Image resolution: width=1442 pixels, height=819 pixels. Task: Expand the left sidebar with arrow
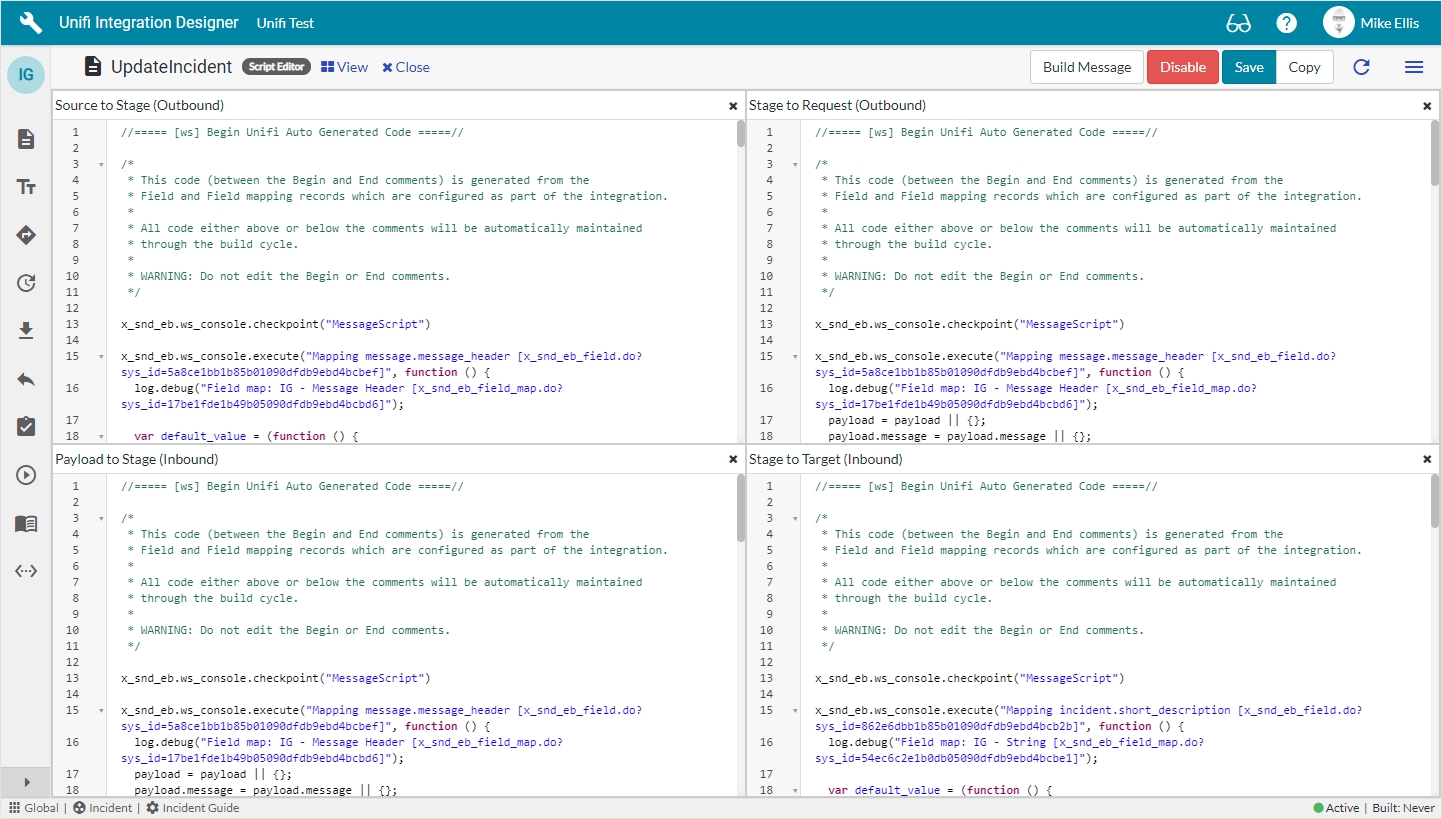tap(26, 782)
